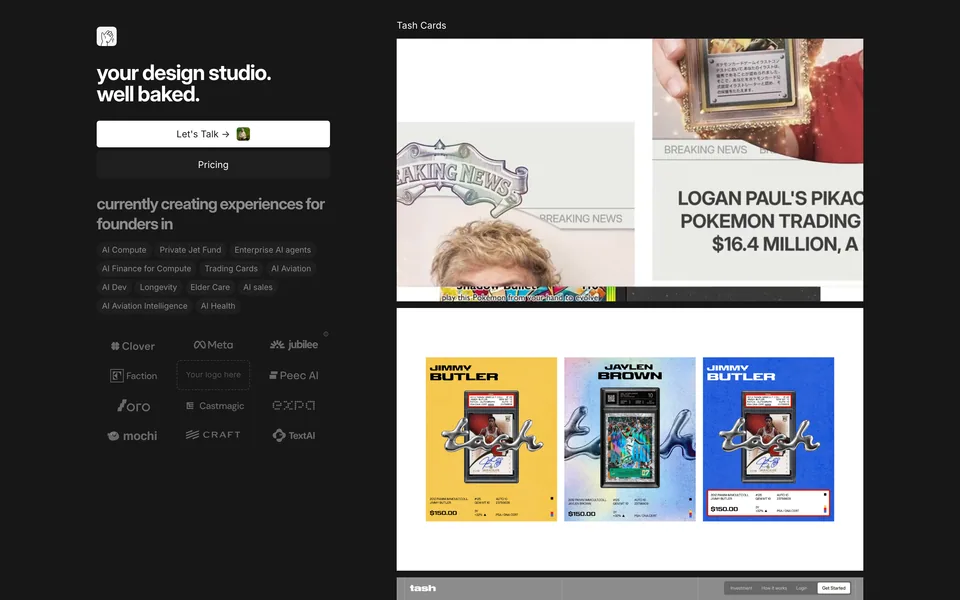960x600 pixels.
Task: Click the oro client logo
Action: point(133,405)
